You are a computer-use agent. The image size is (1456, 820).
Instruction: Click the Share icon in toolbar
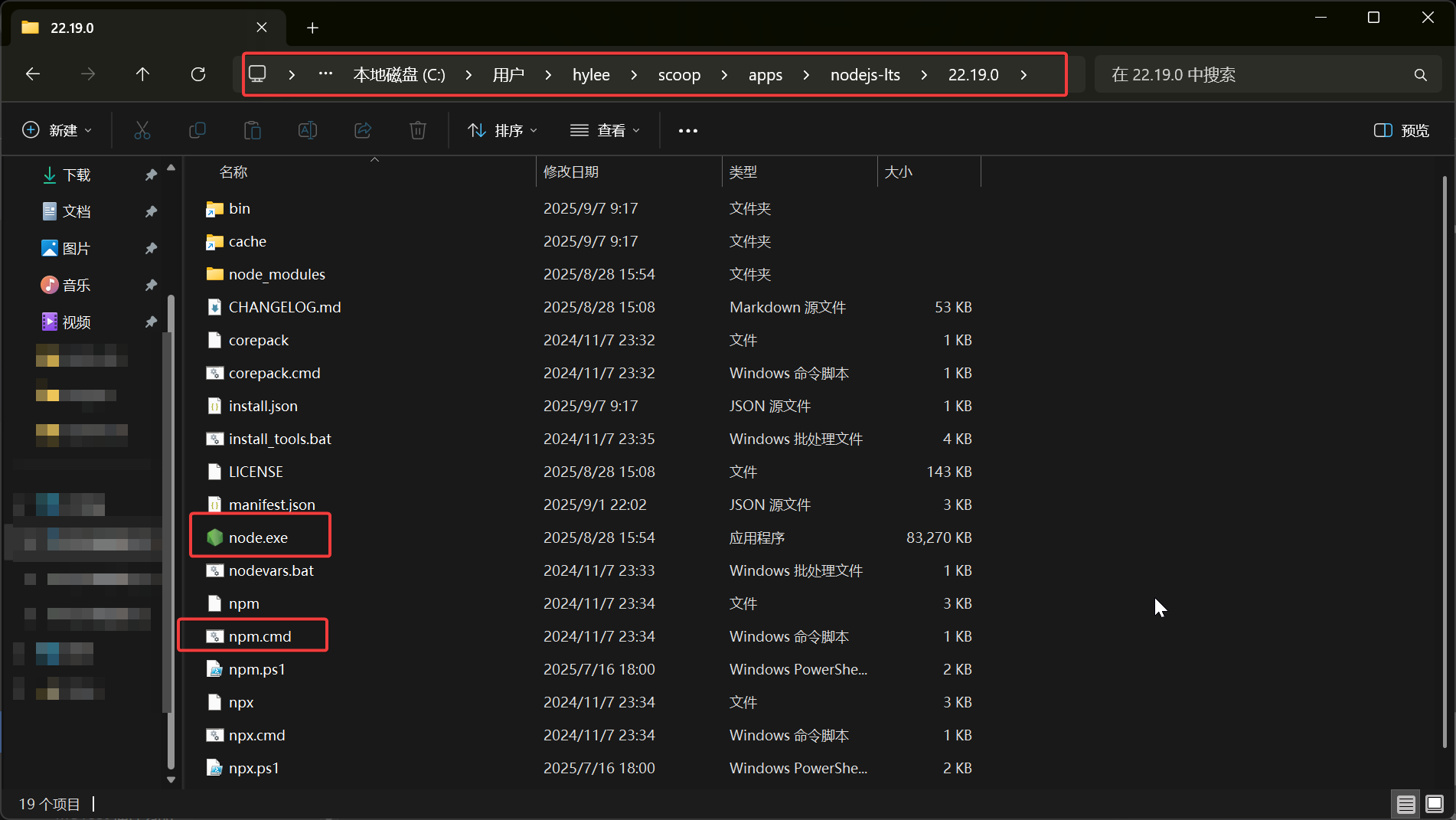coord(363,130)
